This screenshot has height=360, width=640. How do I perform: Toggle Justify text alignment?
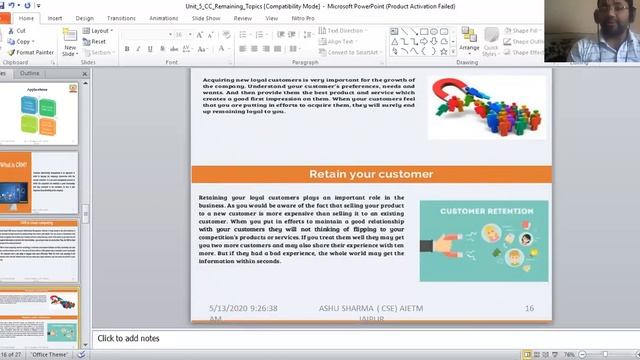[278, 49]
